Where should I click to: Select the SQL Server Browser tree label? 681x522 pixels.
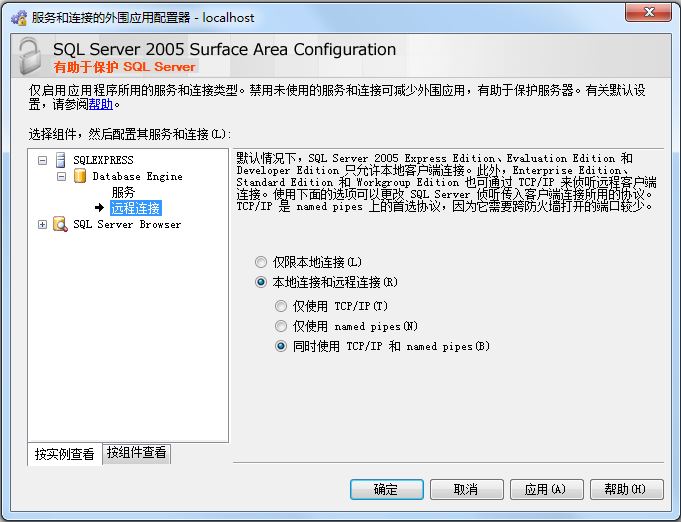[x=127, y=224]
